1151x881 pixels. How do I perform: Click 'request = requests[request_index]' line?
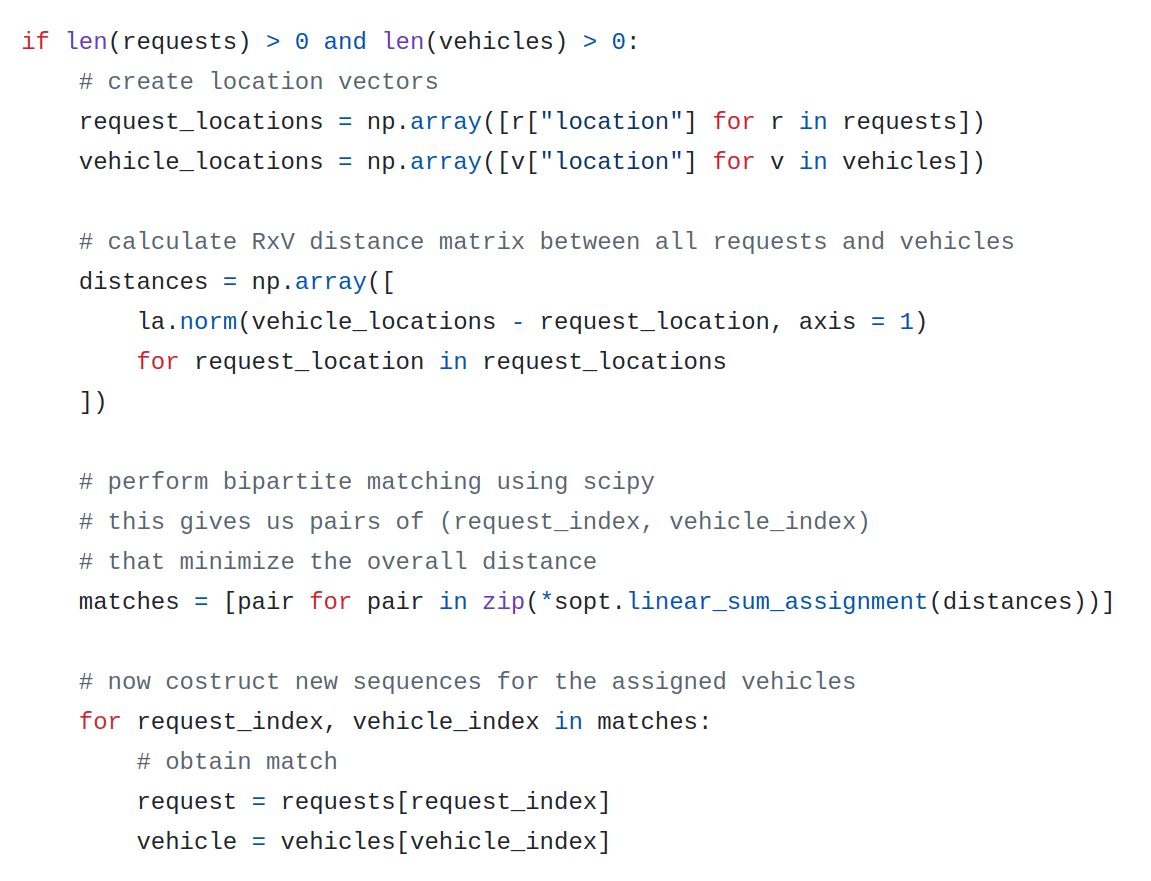(x=374, y=802)
